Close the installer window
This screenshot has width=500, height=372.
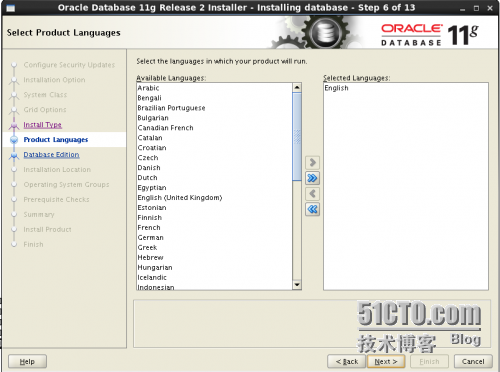pos(490,8)
